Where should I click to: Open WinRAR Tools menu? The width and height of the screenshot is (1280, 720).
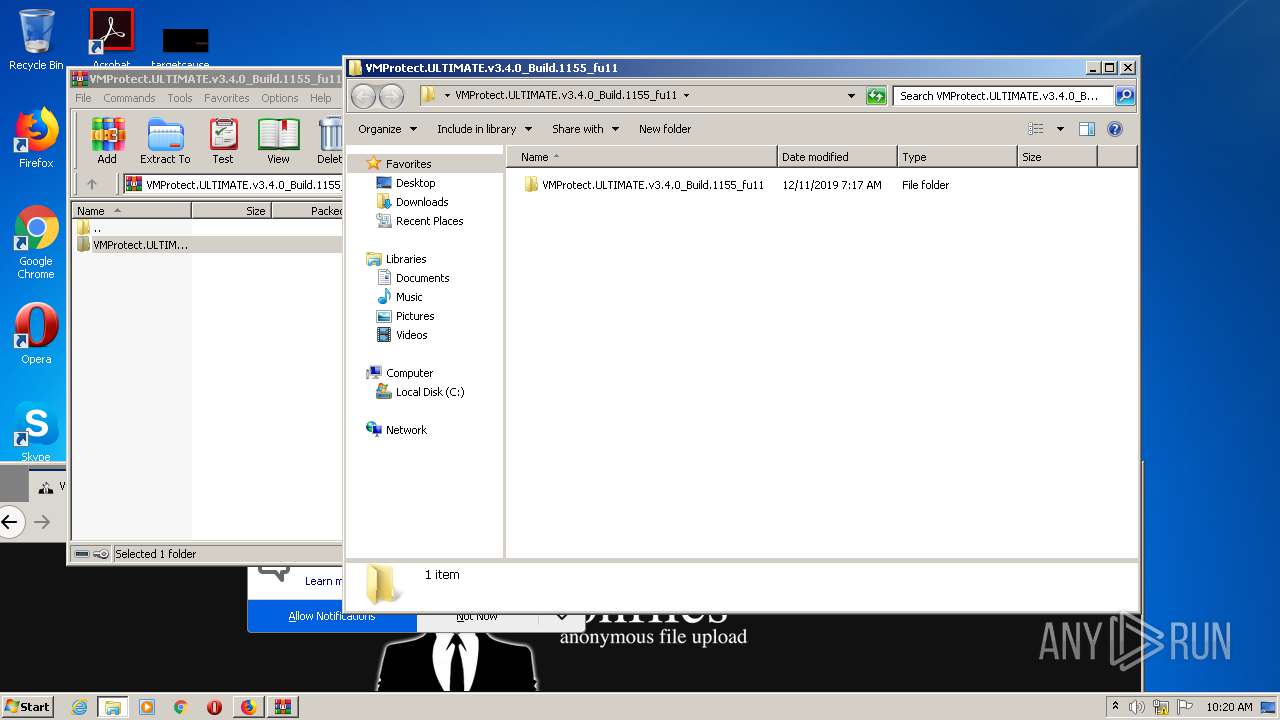pyautogui.click(x=180, y=98)
